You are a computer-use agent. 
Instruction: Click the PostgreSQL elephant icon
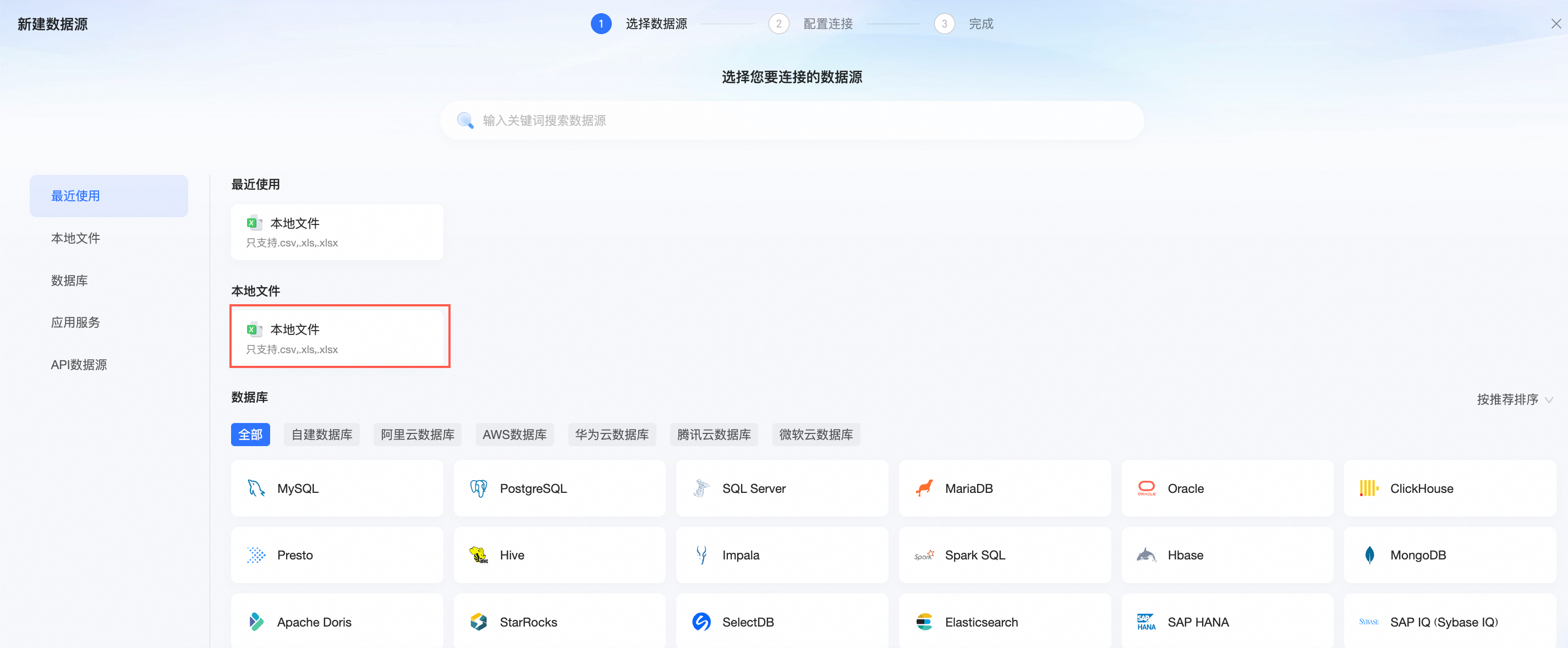click(x=479, y=488)
